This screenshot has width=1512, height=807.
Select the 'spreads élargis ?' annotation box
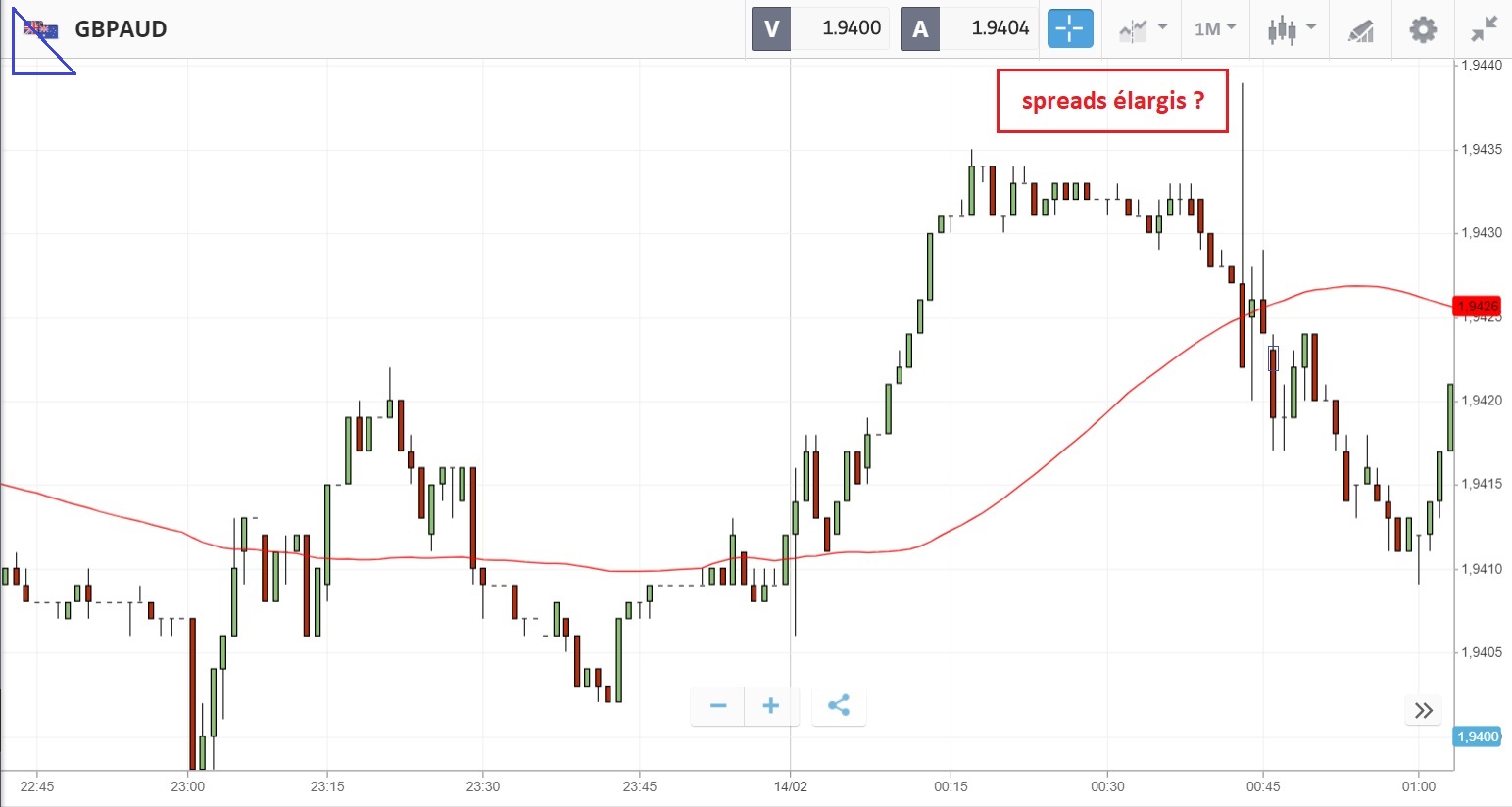pos(1112,101)
